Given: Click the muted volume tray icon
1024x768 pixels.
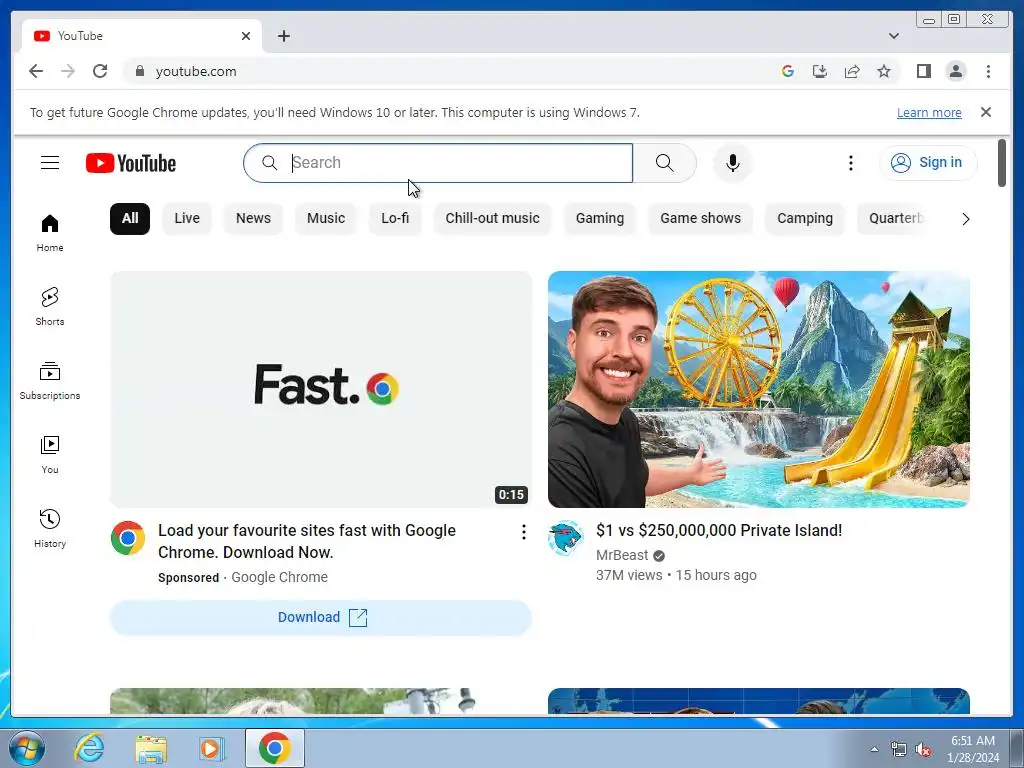Looking at the screenshot, I should 923,750.
